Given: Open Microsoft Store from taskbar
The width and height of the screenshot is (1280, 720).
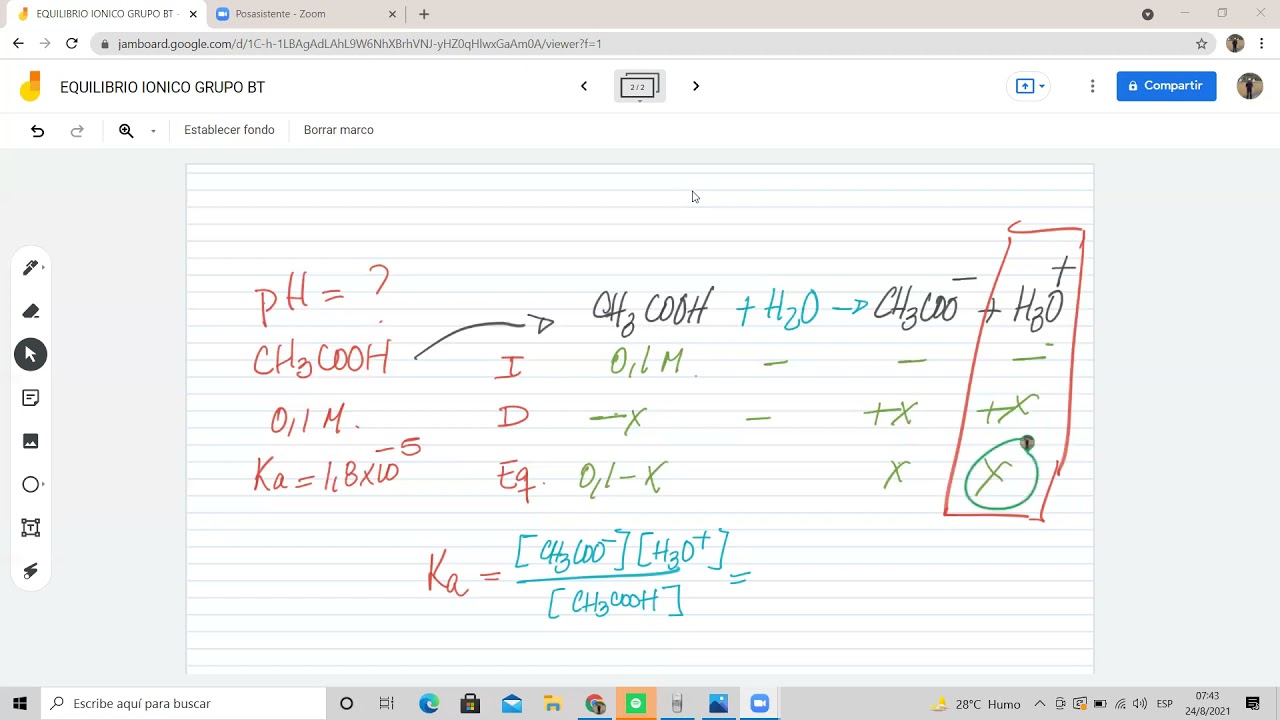Looking at the screenshot, I should pyautogui.click(x=470, y=704).
